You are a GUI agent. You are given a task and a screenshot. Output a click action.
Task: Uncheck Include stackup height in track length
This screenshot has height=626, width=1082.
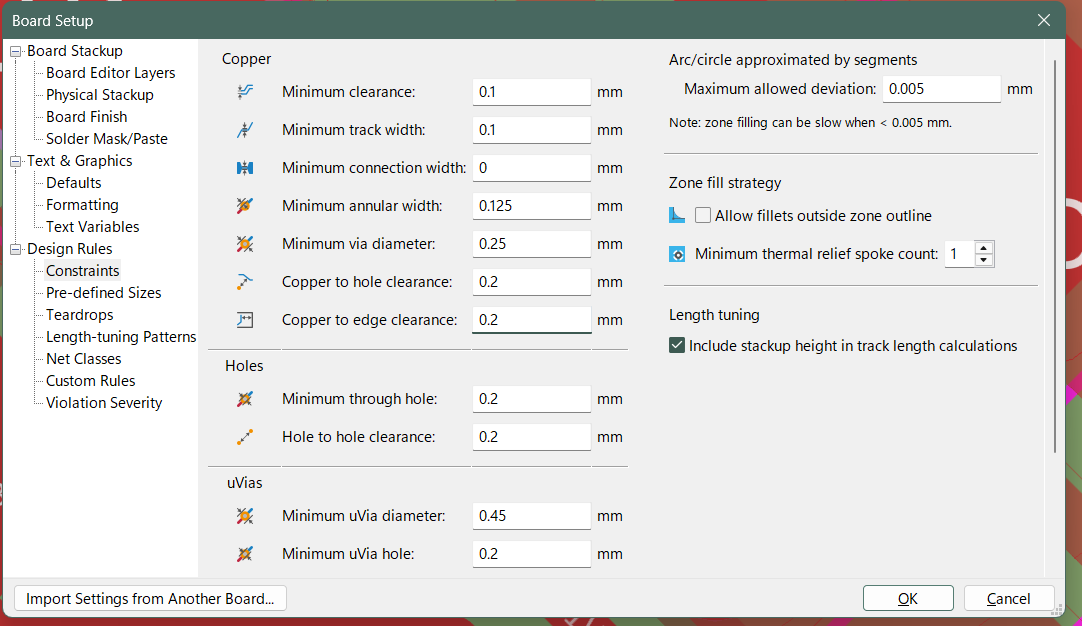click(x=677, y=346)
